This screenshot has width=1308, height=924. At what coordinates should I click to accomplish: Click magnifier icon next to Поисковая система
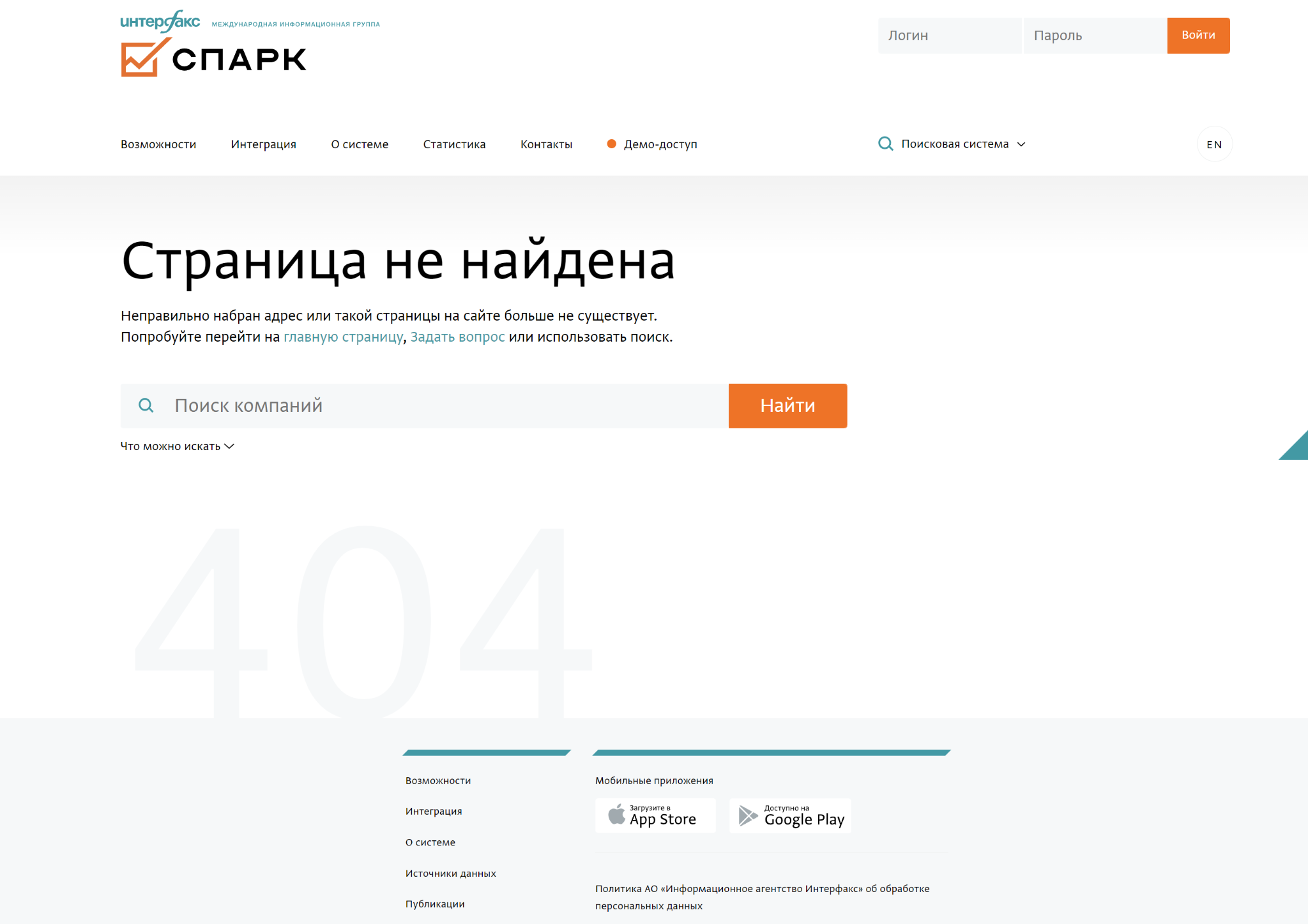[x=885, y=144]
